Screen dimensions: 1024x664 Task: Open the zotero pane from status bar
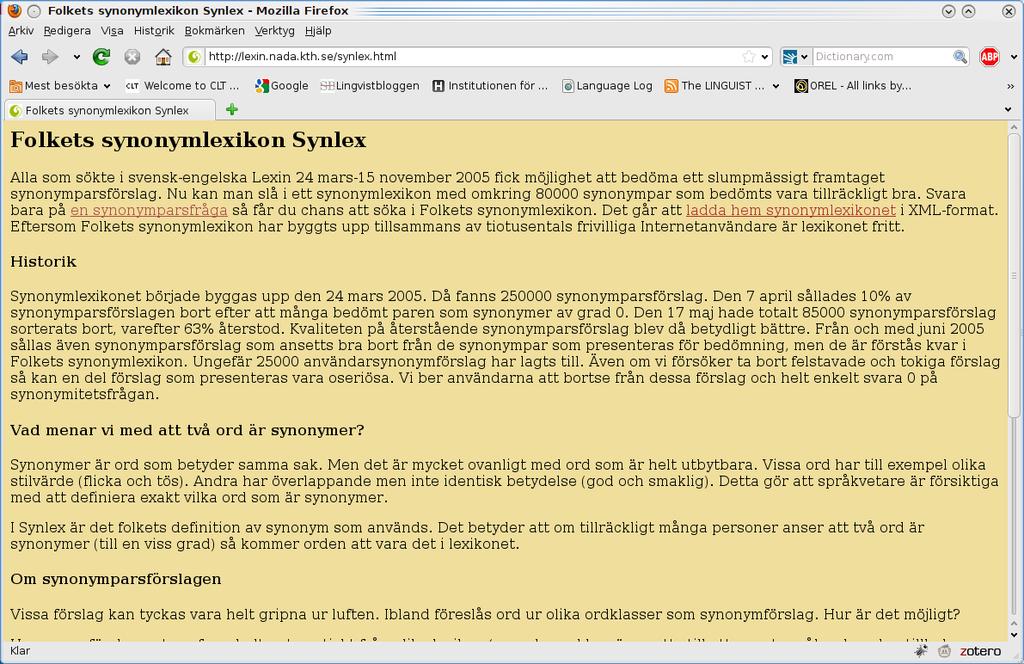click(980, 651)
